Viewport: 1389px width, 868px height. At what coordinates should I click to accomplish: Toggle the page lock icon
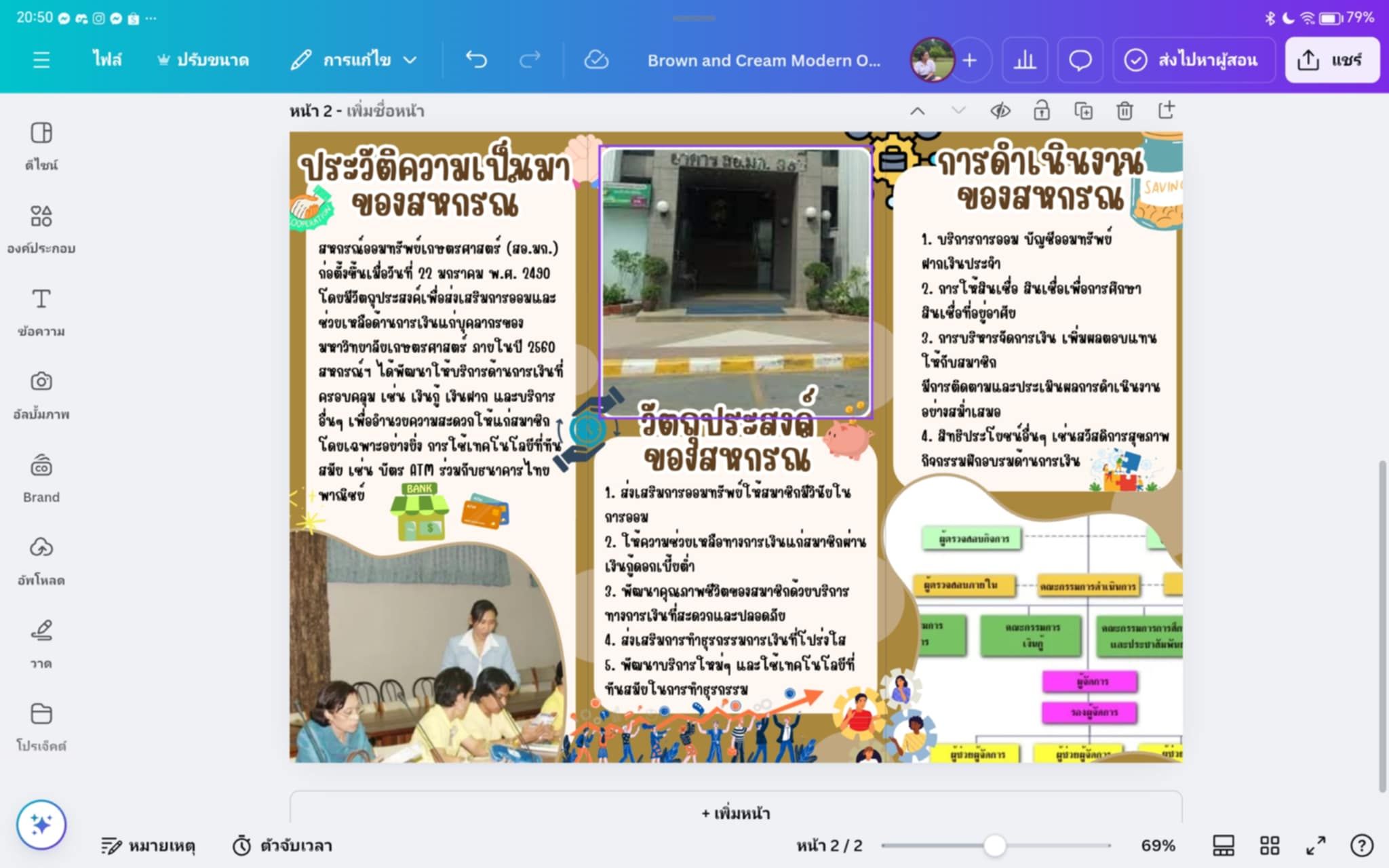click(x=1042, y=111)
